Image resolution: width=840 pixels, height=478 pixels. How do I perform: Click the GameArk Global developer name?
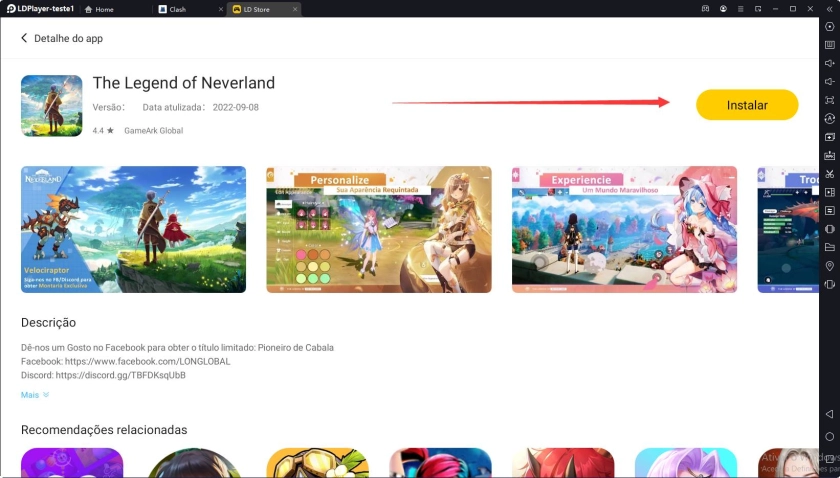coord(154,130)
